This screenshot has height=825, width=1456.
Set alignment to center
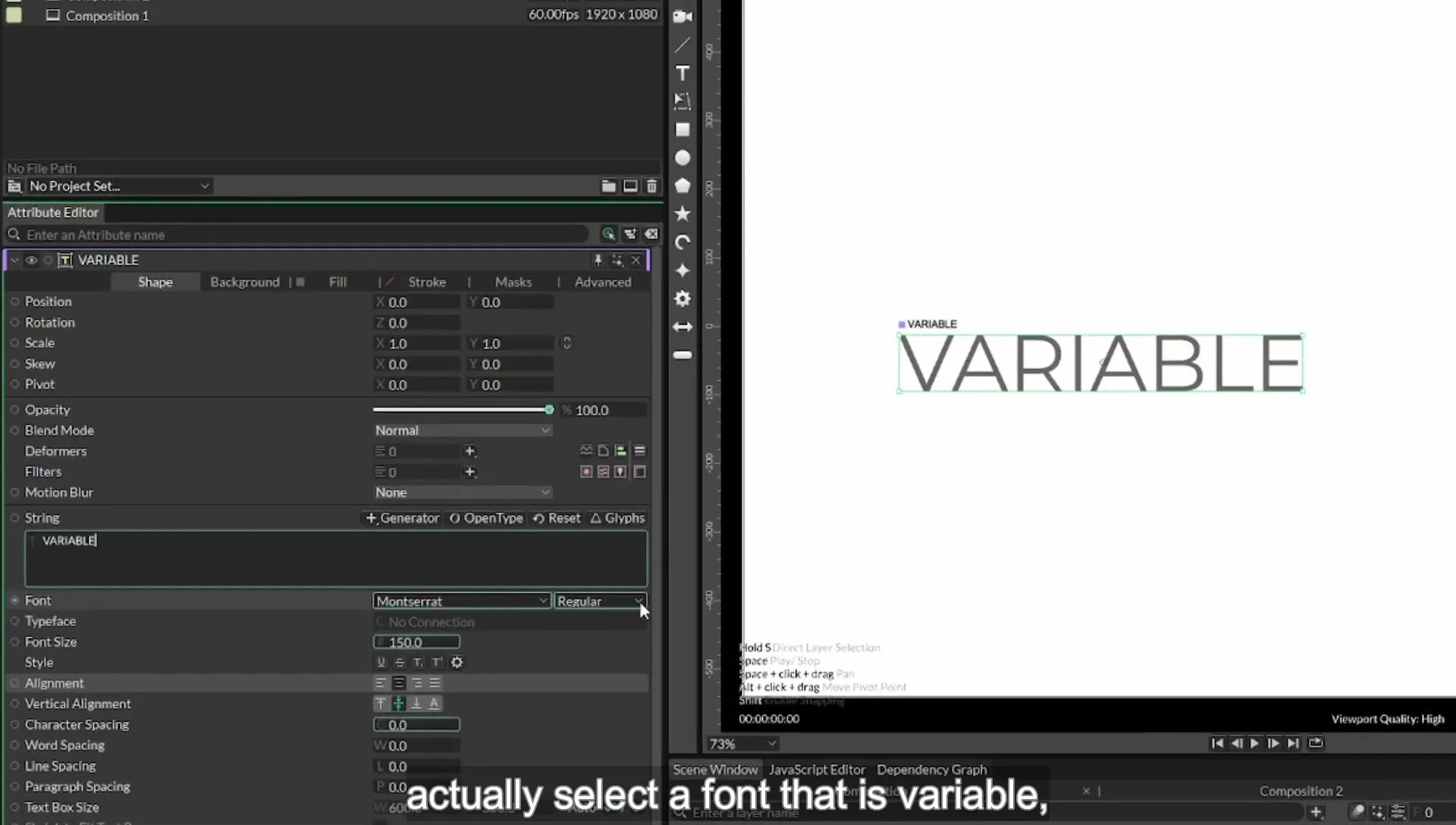click(x=398, y=683)
